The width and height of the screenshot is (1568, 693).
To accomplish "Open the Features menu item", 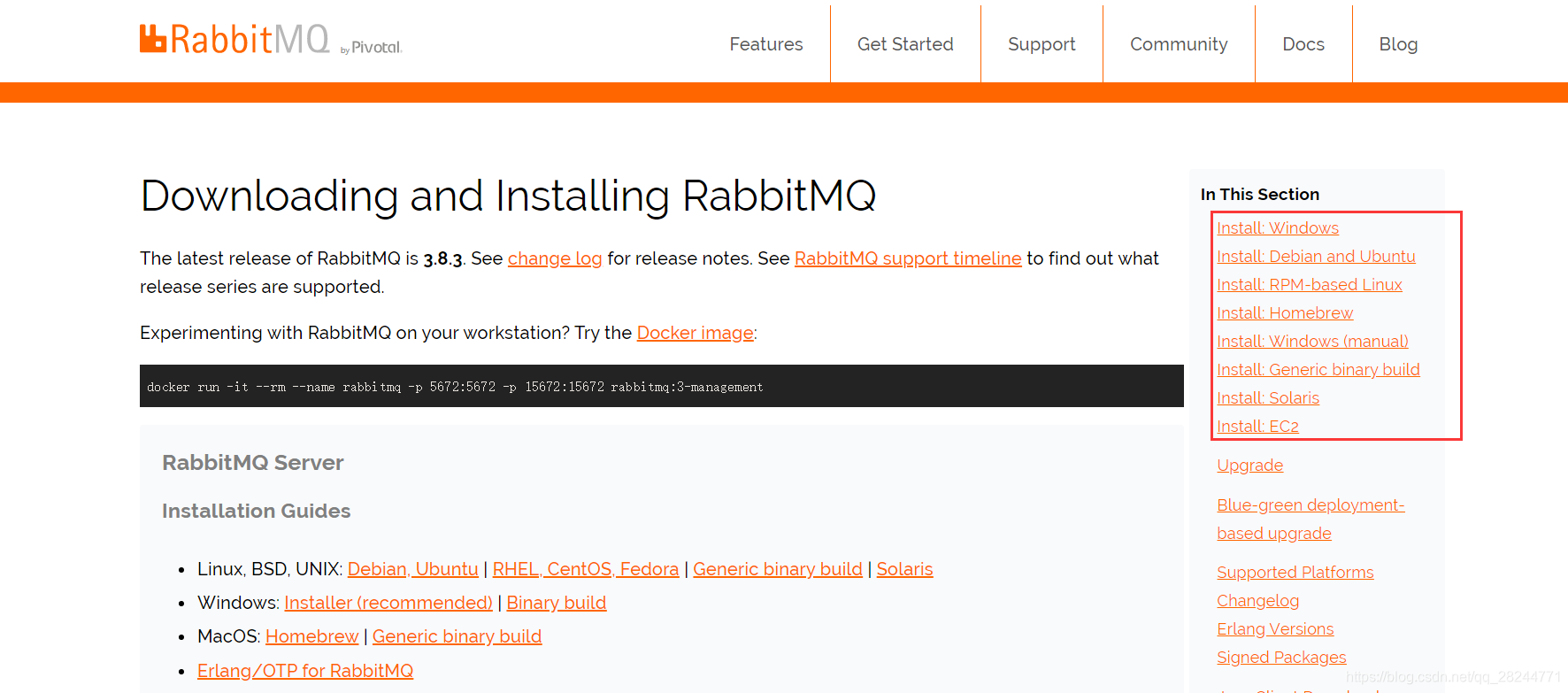I will coord(766,44).
